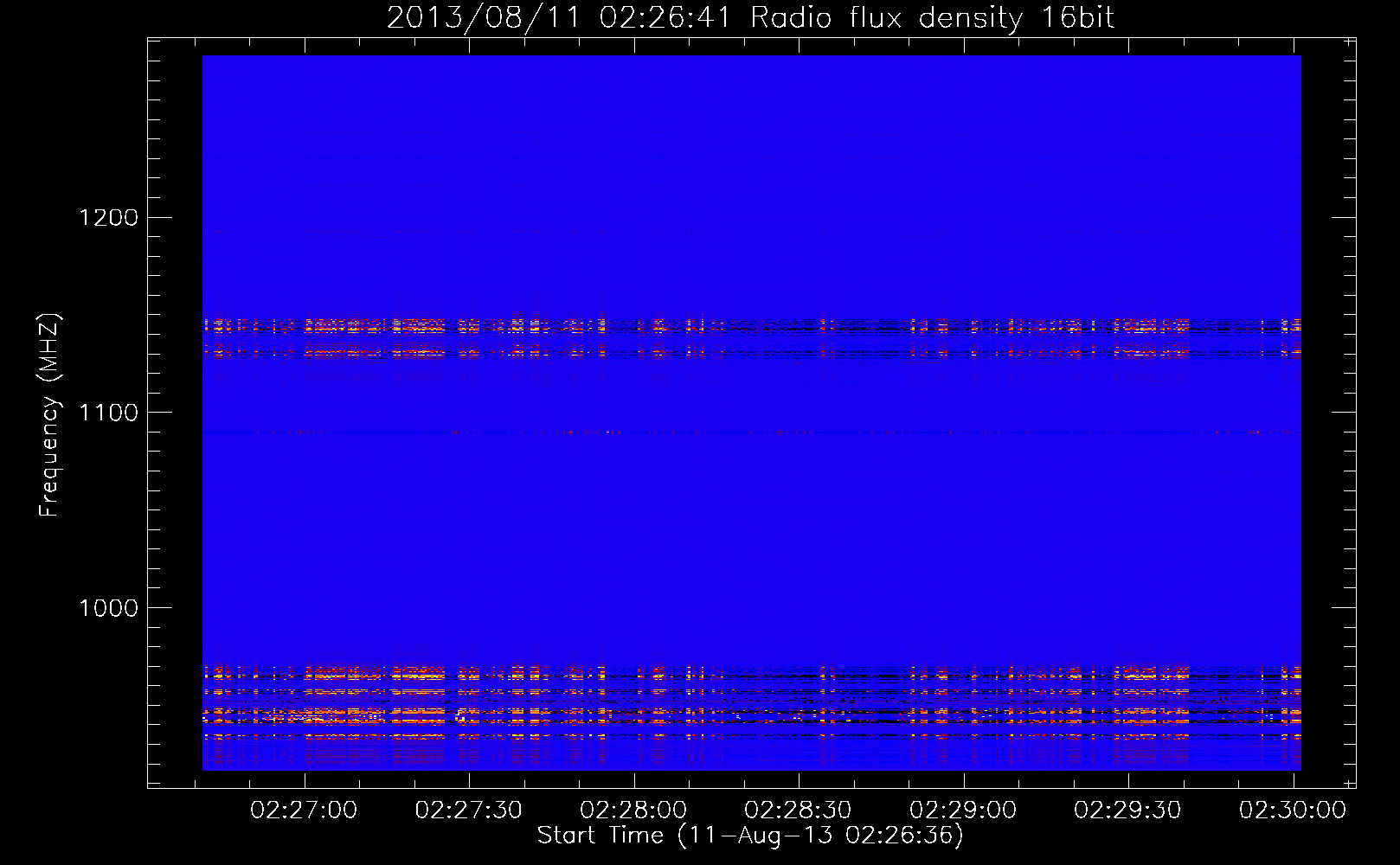The height and width of the screenshot is (865, 1400).
Task: Click the 'Frequency (MHZ)' y-axis label
Action: 49,415
